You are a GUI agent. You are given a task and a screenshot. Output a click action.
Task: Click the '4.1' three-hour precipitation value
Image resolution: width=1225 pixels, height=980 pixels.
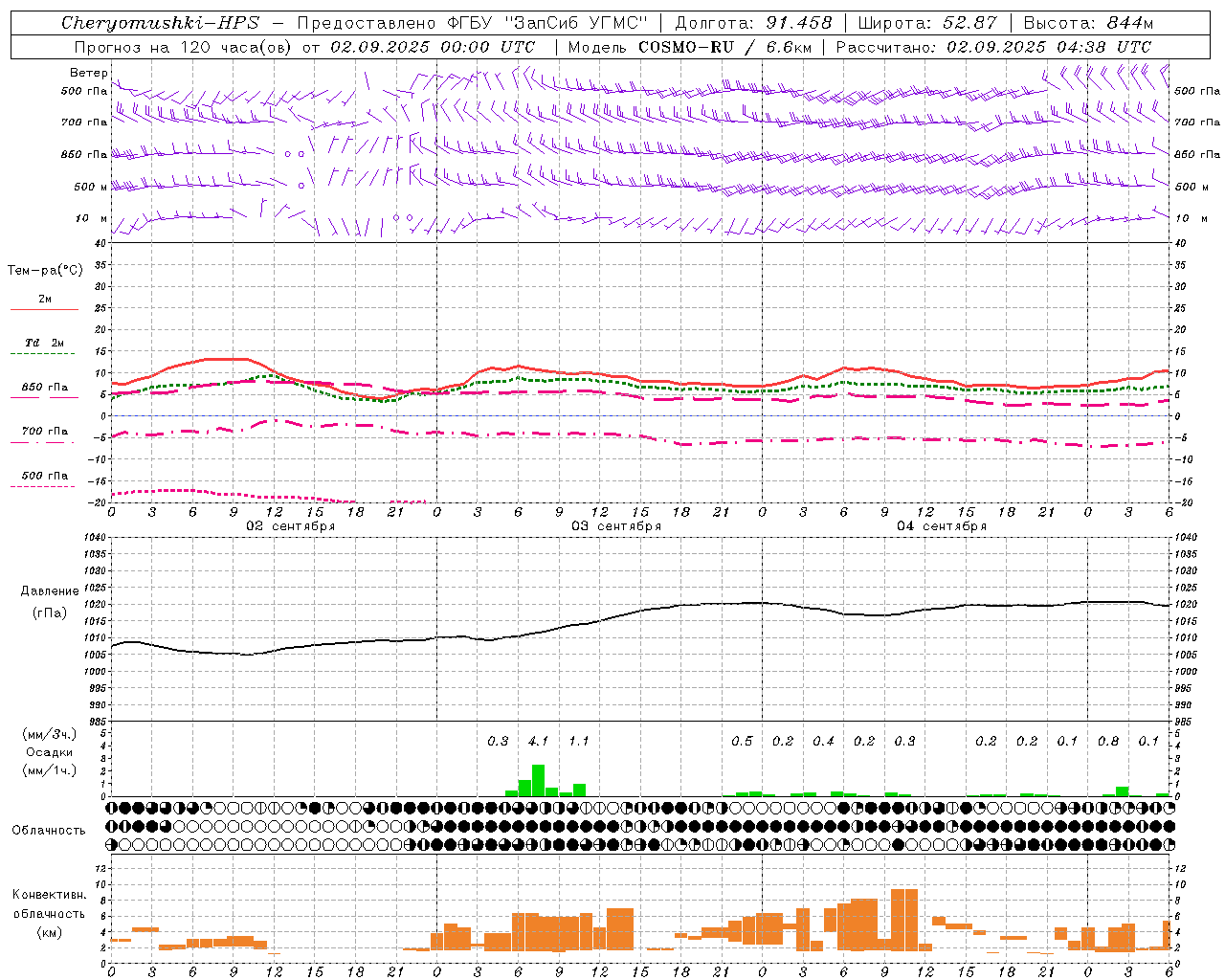539,742
